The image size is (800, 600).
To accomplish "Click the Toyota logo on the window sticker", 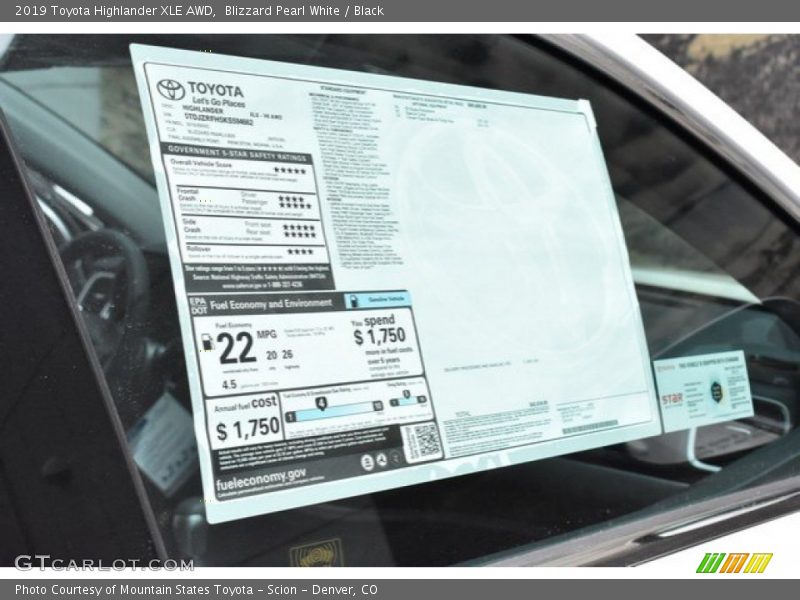I will [x=170, y=90].
